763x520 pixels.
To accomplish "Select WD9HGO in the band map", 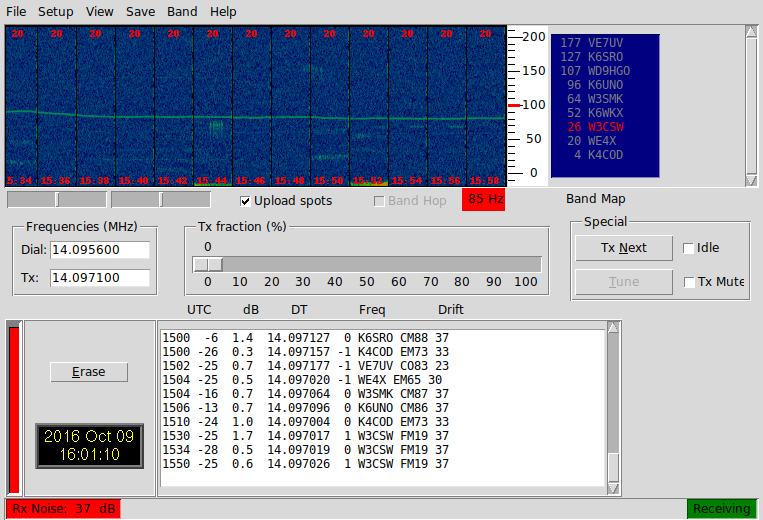I will tap(595, 71).
